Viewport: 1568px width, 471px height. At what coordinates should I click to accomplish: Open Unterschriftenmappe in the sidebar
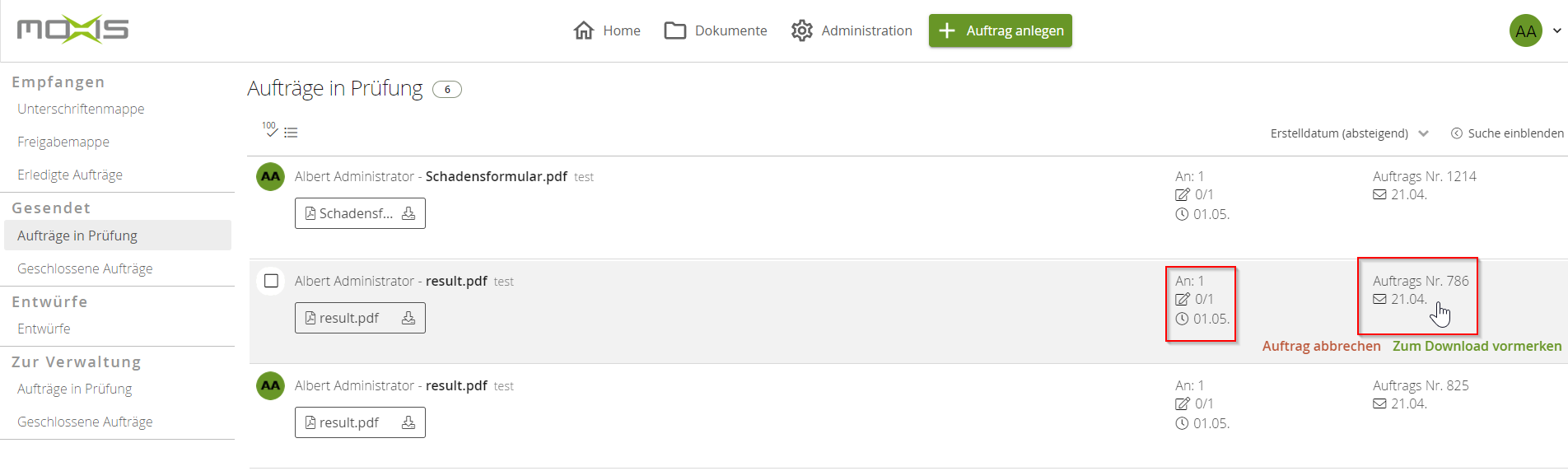pyautogui.click(x=81, y=109)
